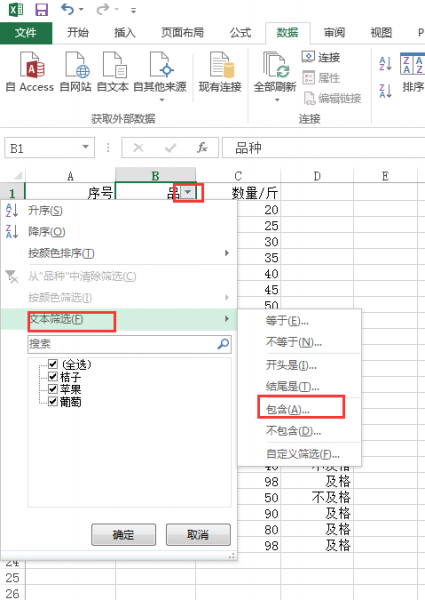Click the formula bar containing 品种
The image size is (425, 600).
point(323,148)
